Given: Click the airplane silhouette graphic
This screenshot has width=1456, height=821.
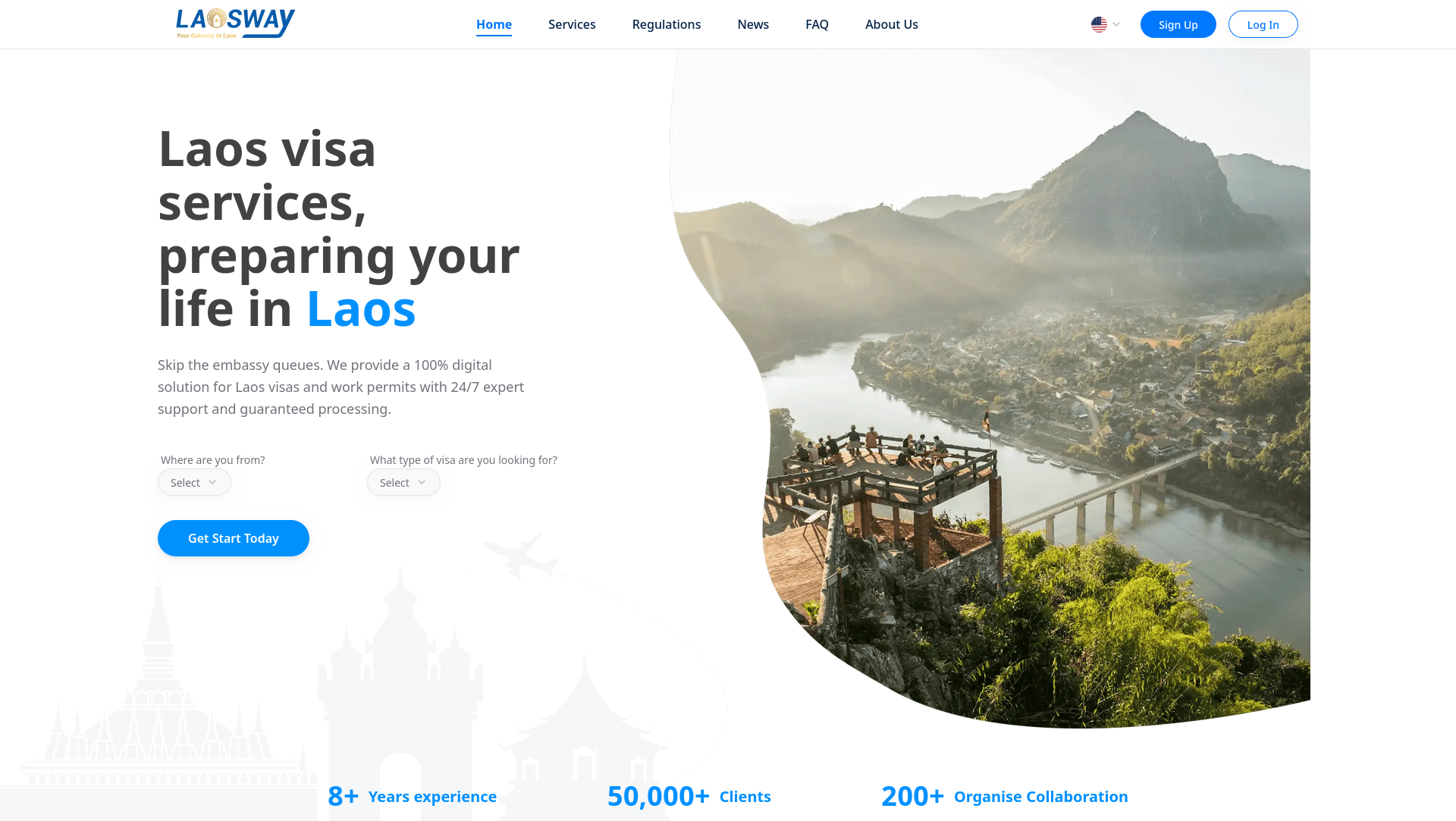Looking at the screenshot, I should [520, 556].
